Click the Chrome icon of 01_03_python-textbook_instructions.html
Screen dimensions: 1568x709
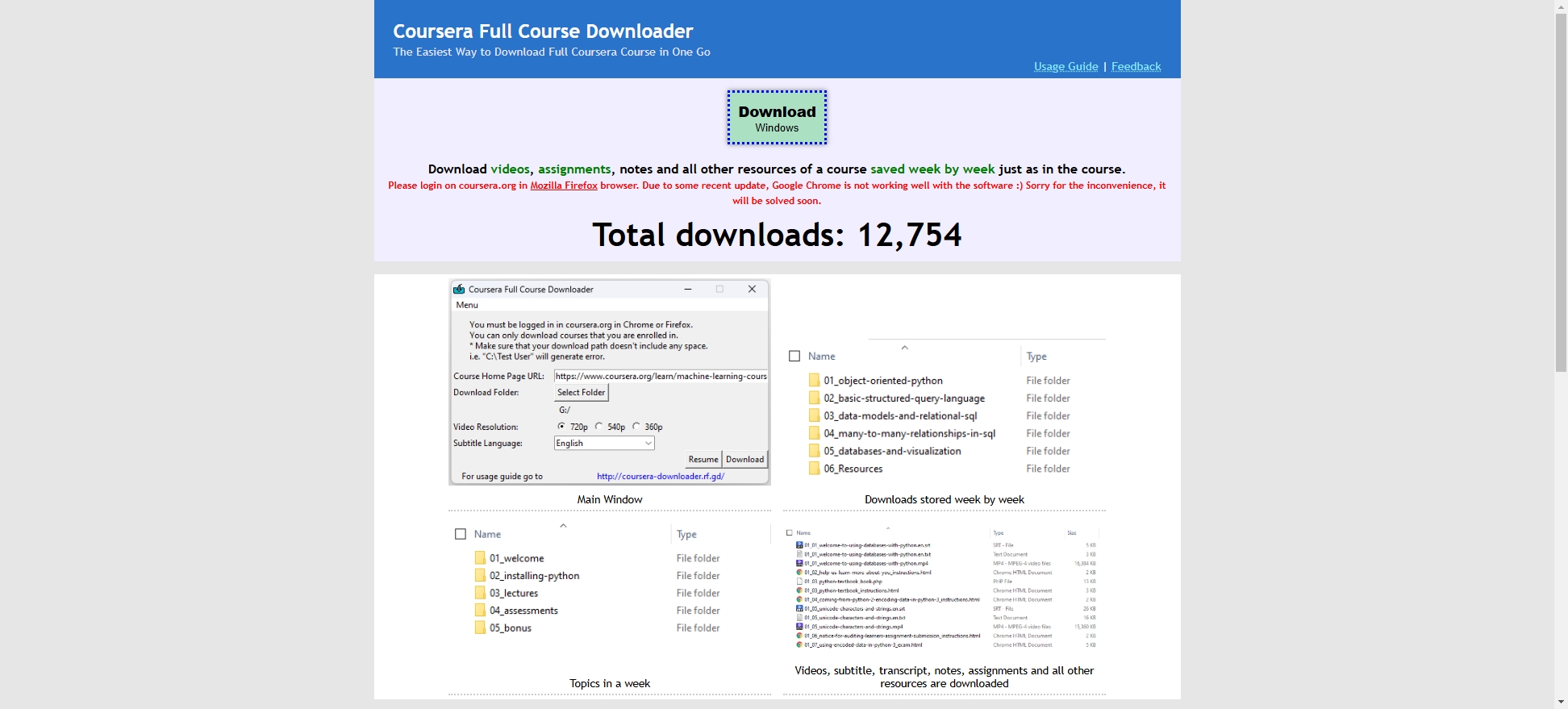tap(799, 590)
